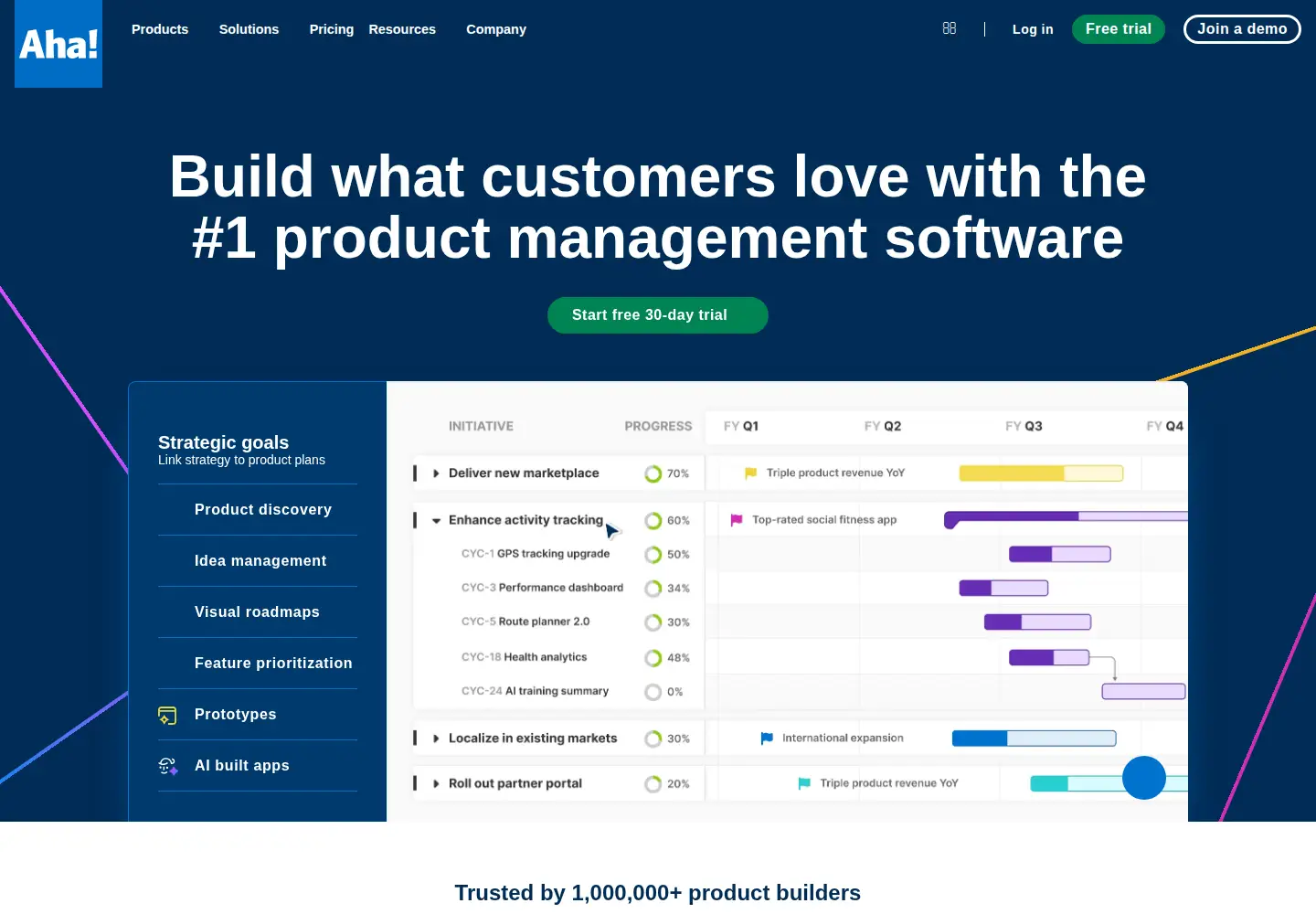Open the Company menu
Viewport: 1316px width, 914px height.
click(x=496, y=29)
